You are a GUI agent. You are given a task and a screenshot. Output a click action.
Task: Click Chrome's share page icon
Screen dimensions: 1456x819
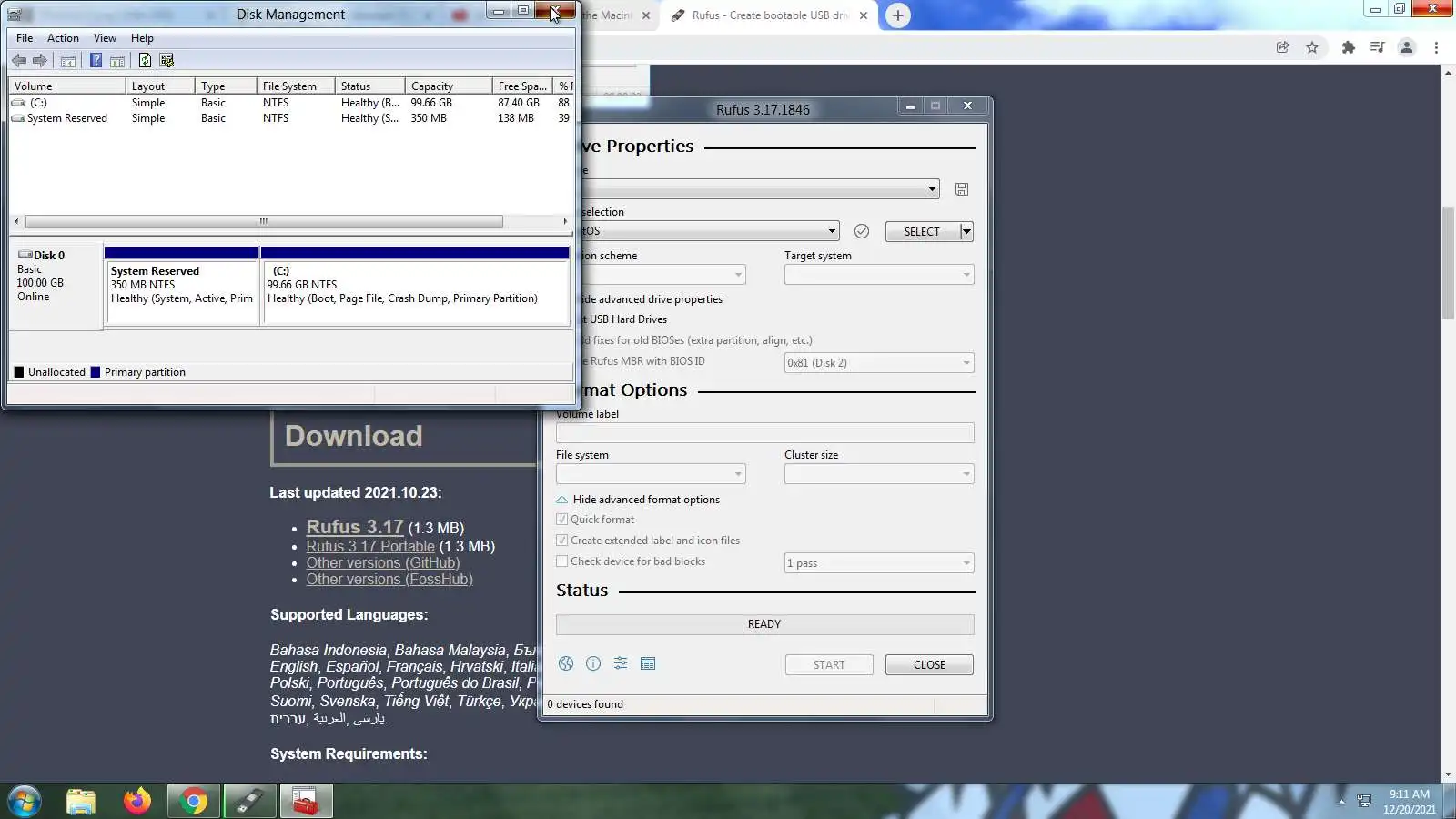(x=1283, y=47)
